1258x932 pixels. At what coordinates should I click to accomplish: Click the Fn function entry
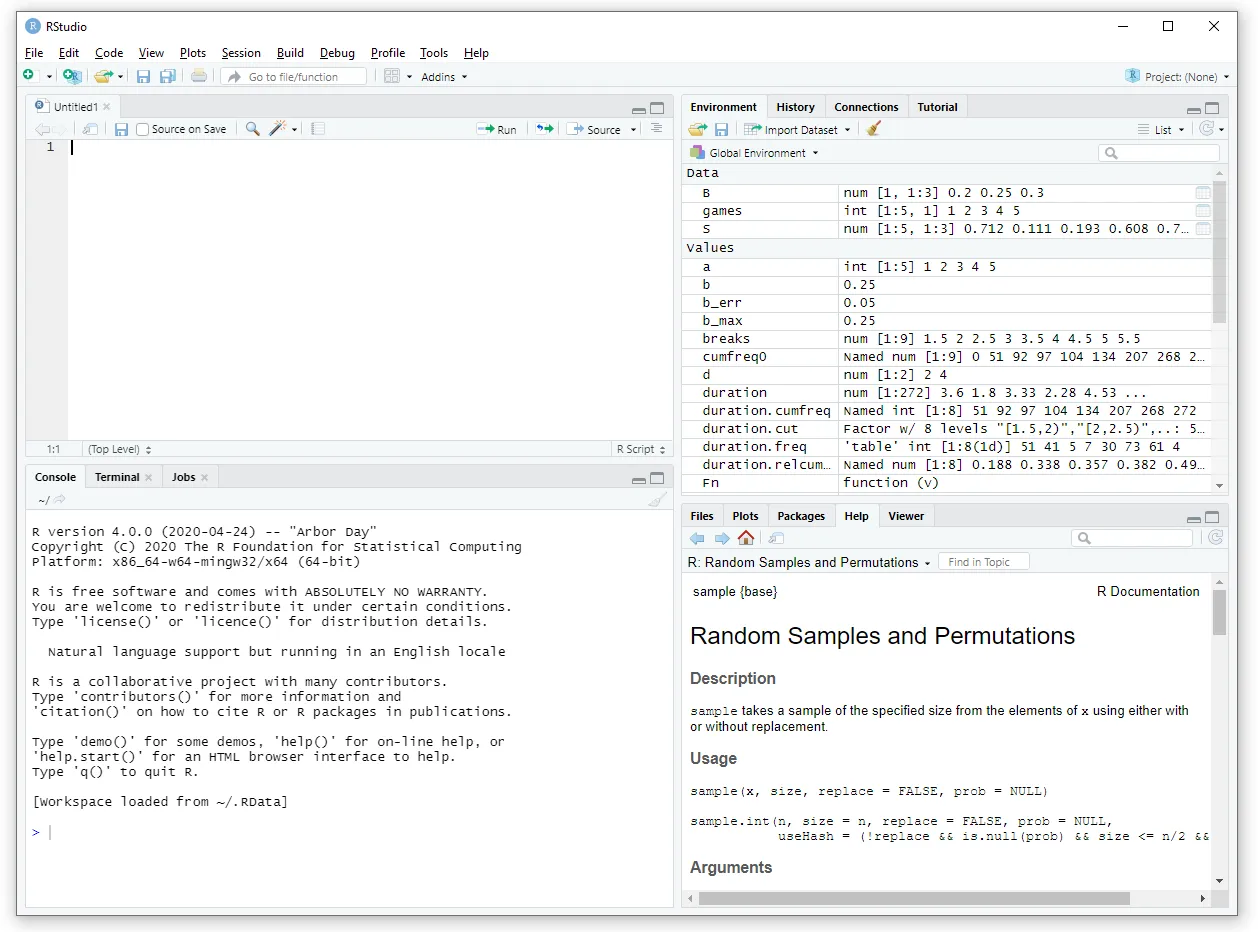[x=947, y=482]
